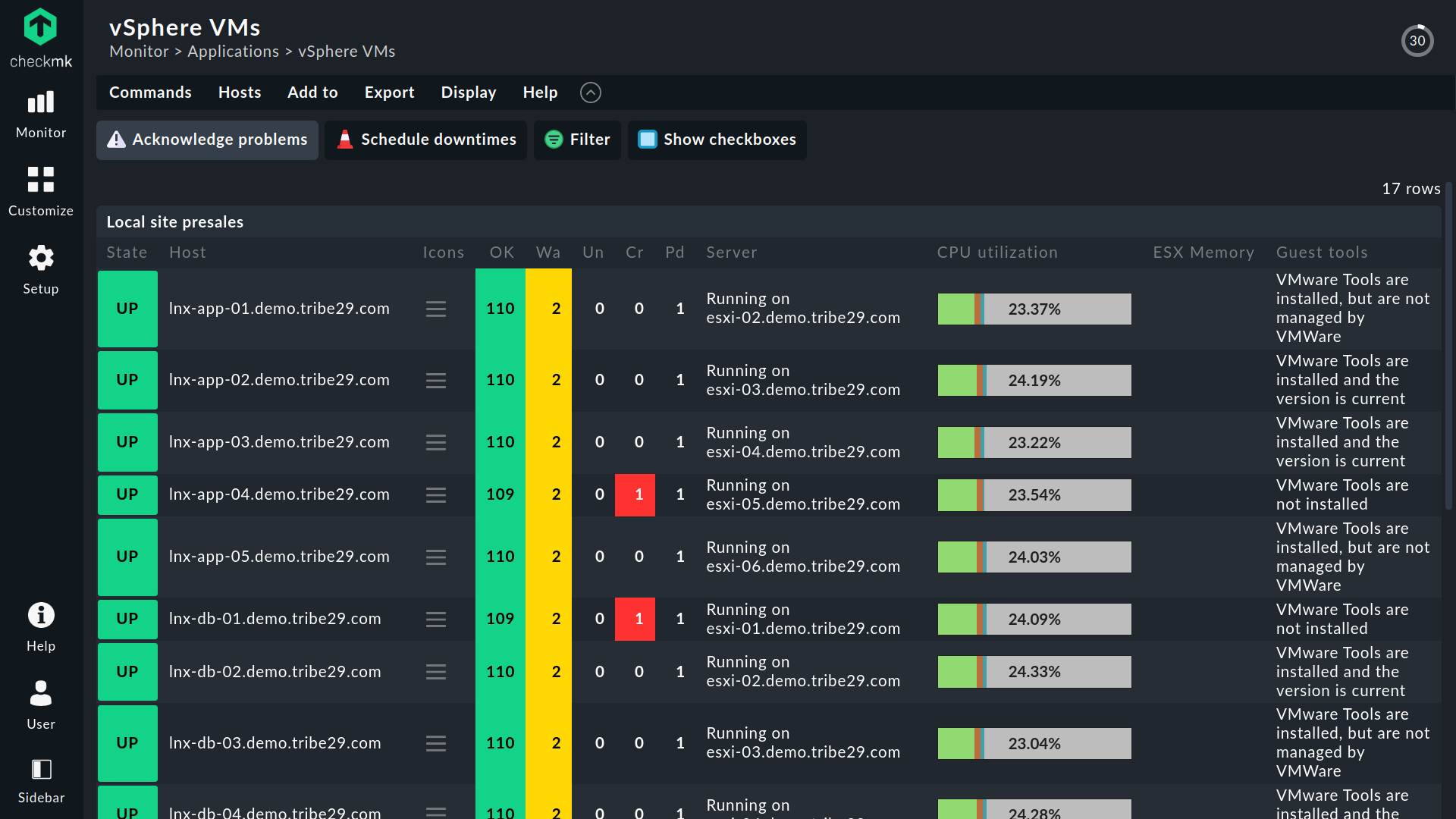Click server text esxi-06.demo.tribe29.com

pos(803,566)
